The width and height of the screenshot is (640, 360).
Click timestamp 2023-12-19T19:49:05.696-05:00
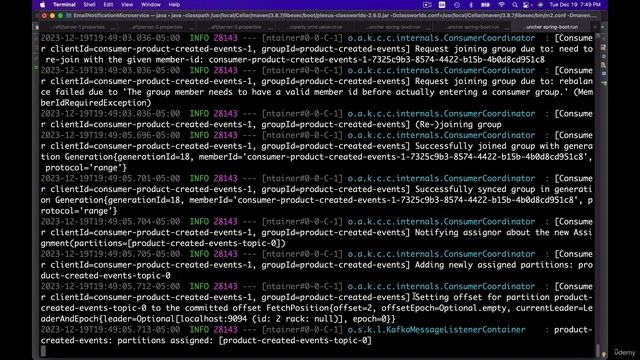(110, 135)
